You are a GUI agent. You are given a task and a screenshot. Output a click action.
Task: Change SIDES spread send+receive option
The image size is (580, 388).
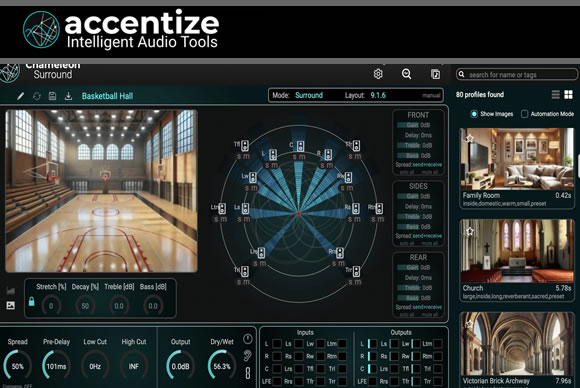coord(427,236)
